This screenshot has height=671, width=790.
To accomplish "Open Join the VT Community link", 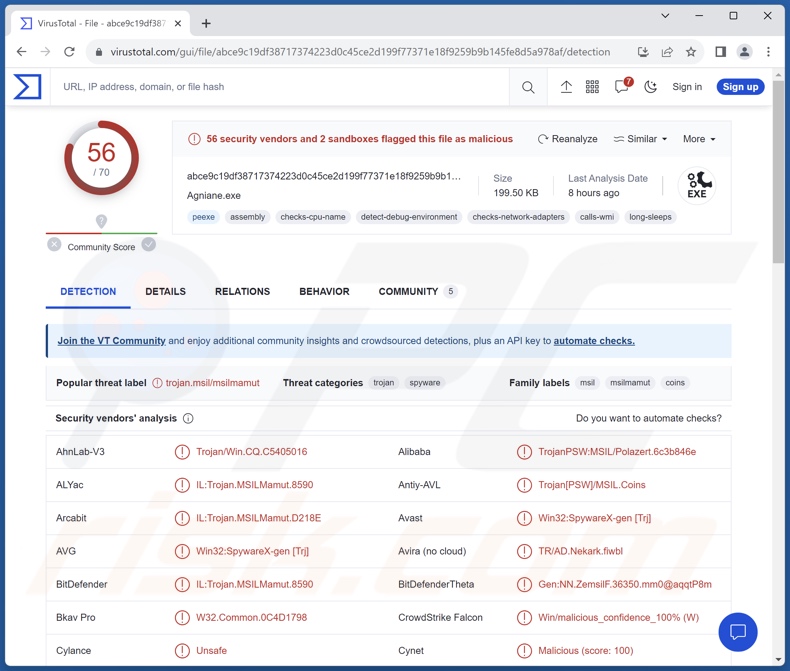I will click(x=111, y=341).
